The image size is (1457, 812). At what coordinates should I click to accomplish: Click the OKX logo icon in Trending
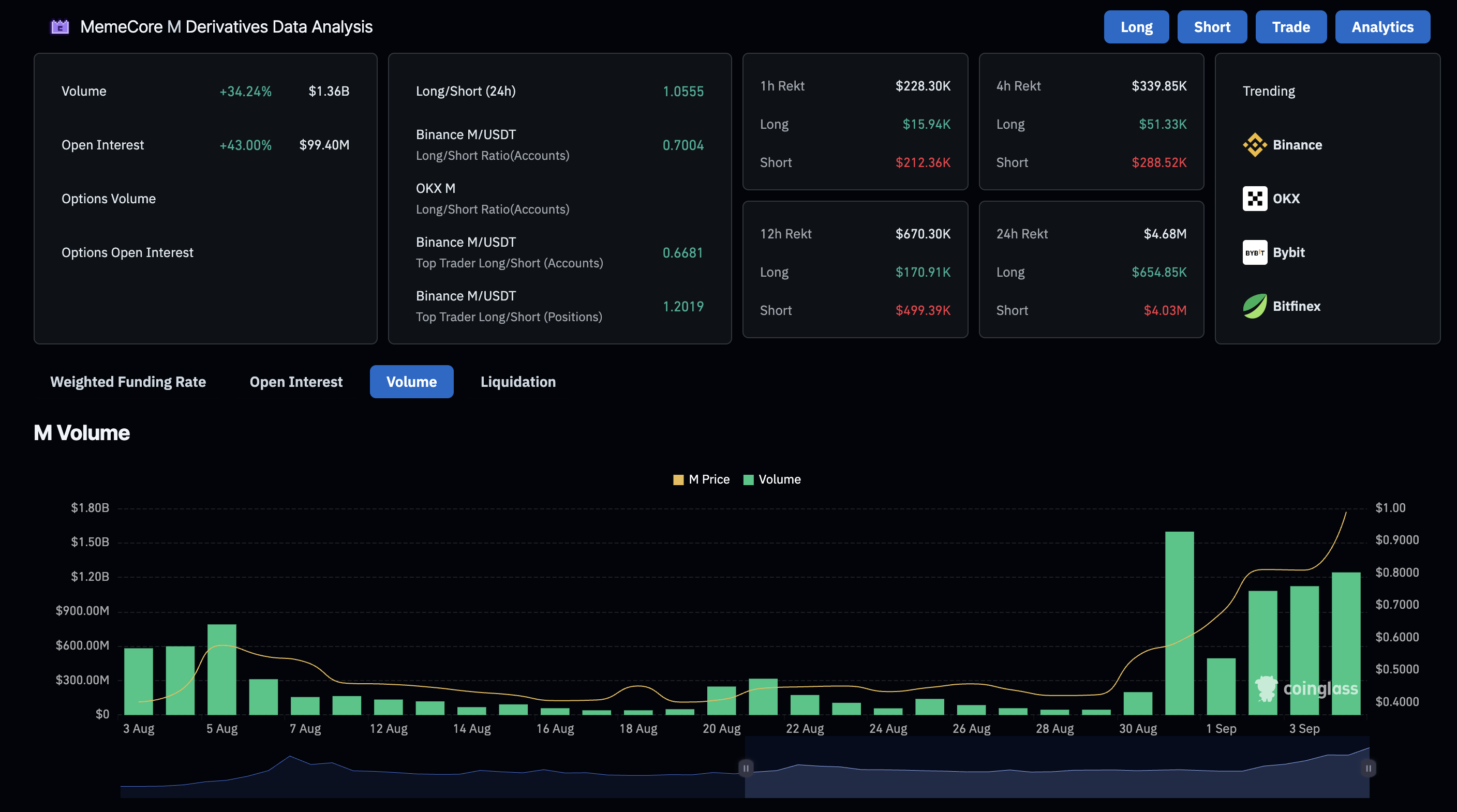click(1254, 199)
